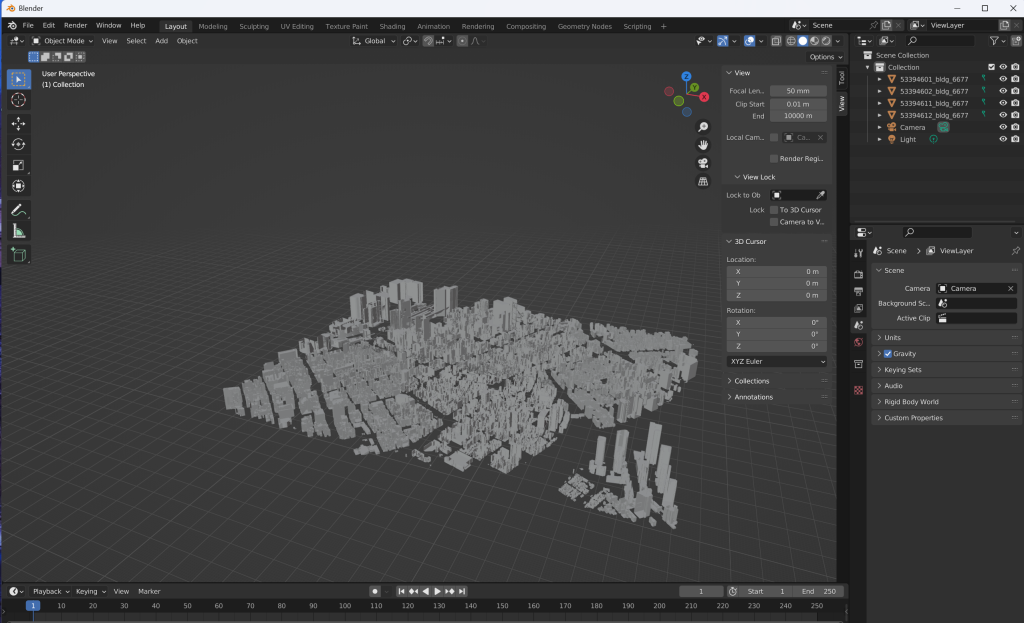
Task: Open the XYZ Euler rotation mode dropdown
Action: point(777,361)
